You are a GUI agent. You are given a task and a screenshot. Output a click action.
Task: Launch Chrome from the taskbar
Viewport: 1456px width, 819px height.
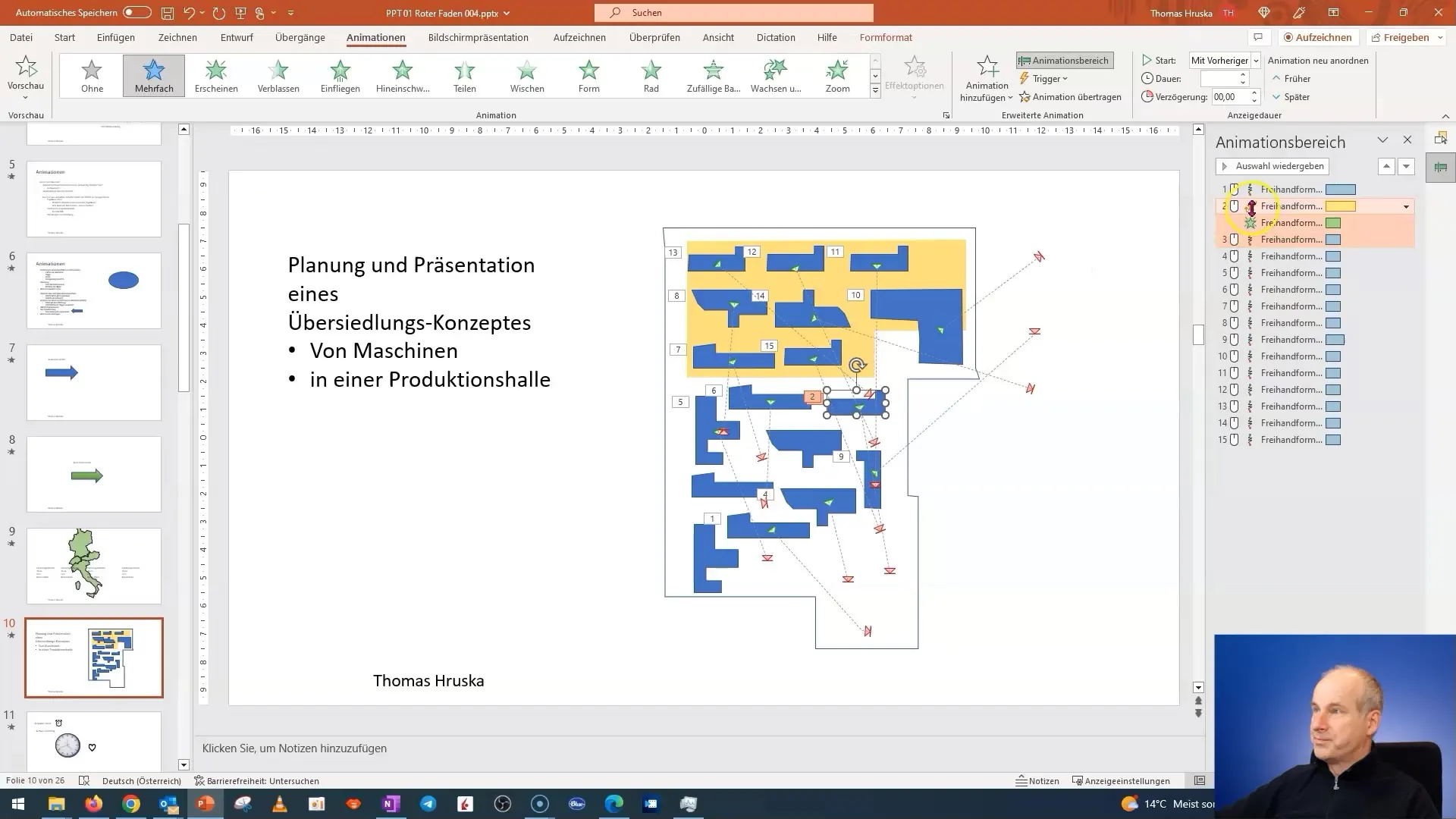tap(131, 804)
